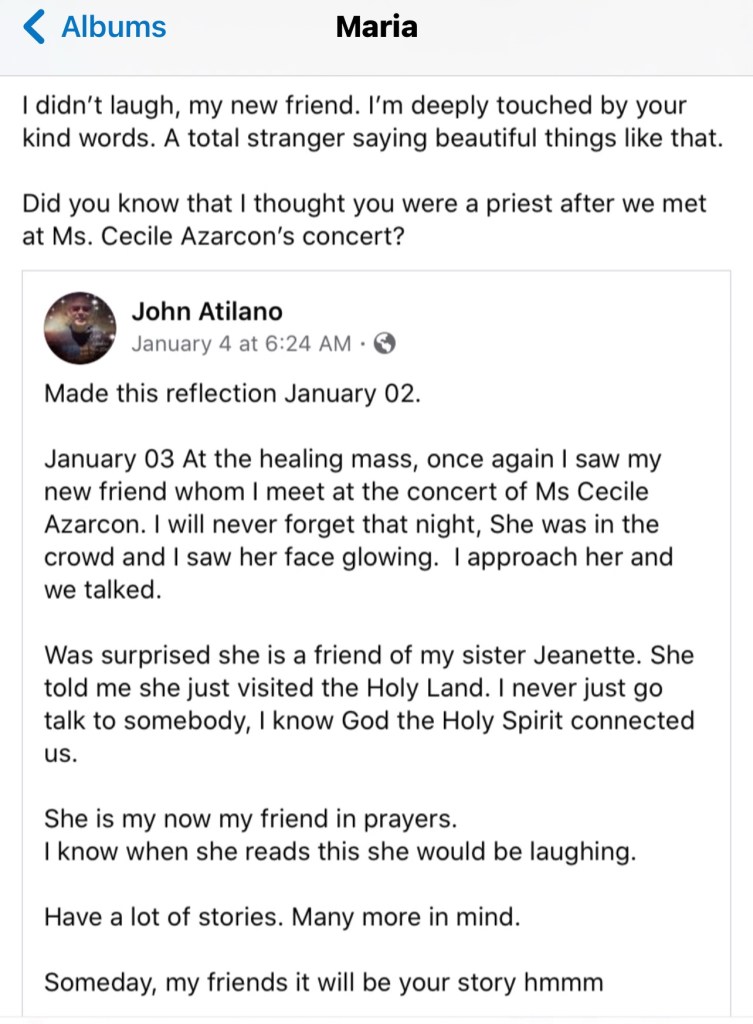The width and height of the screenshot is (753, 1024).
Task: Open the John Atilano name link
Action: pos(207,312)
